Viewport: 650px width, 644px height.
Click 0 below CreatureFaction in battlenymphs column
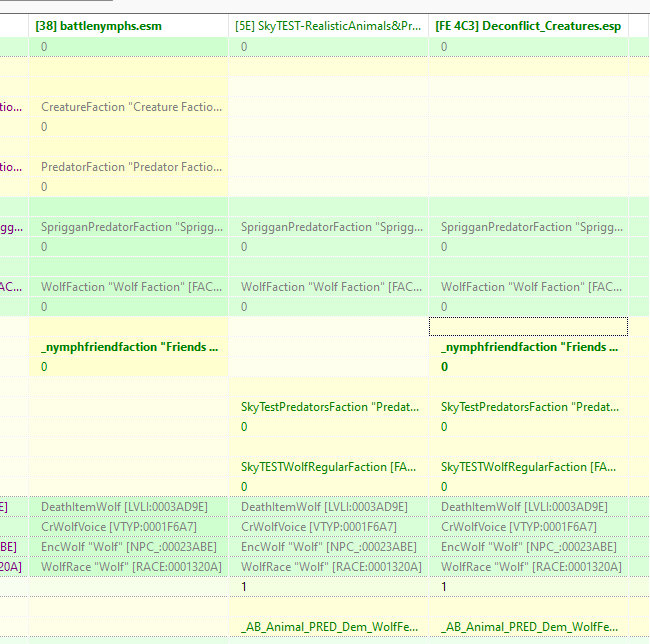129,127
